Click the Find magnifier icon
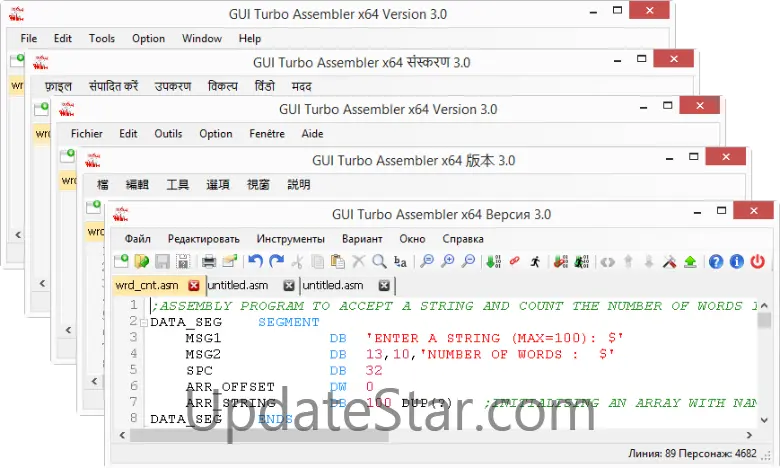Image resolution: width=780 pixels, height=468 pixels. pyautogui.click(x=379, y=261)
